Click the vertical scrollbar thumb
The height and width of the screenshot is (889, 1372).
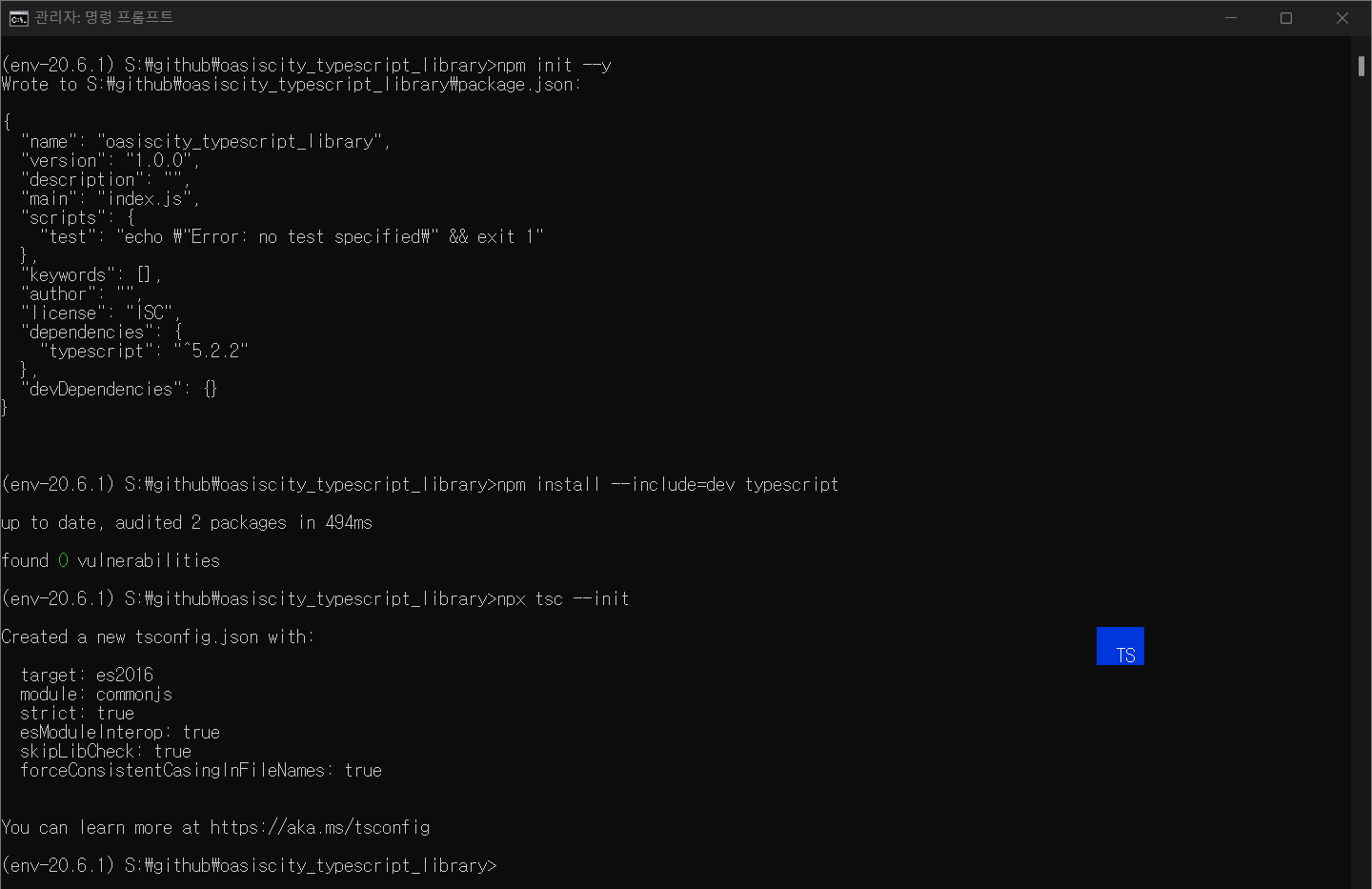click(1362, 66)
